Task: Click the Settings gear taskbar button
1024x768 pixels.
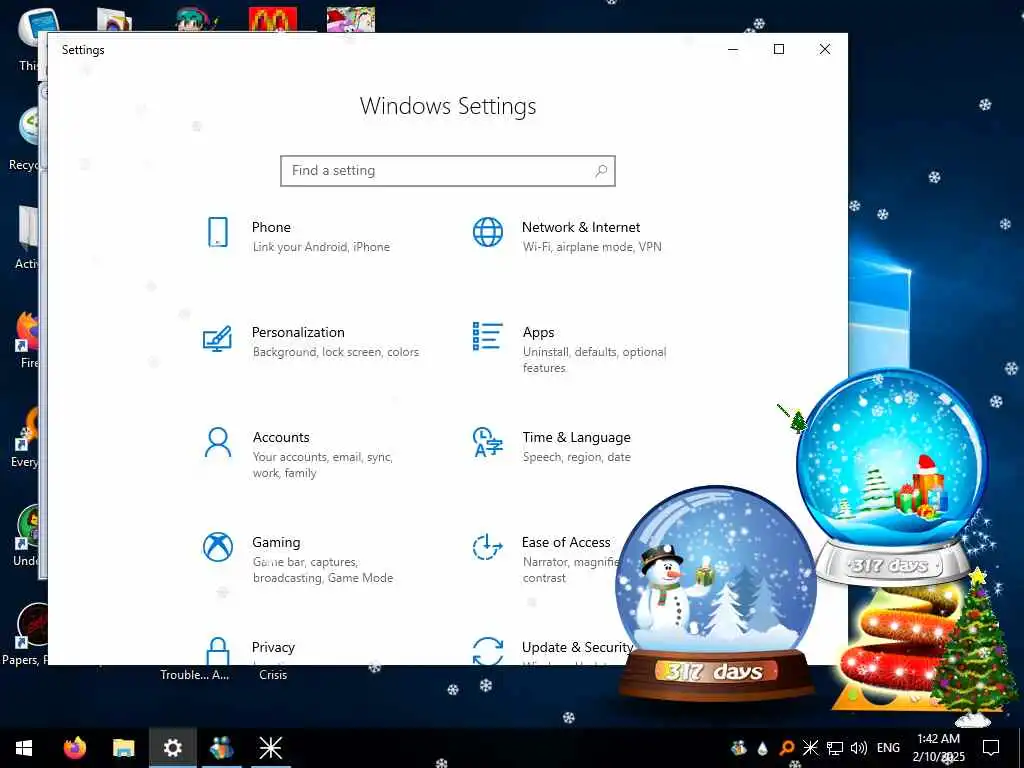Action: (172, 748)
